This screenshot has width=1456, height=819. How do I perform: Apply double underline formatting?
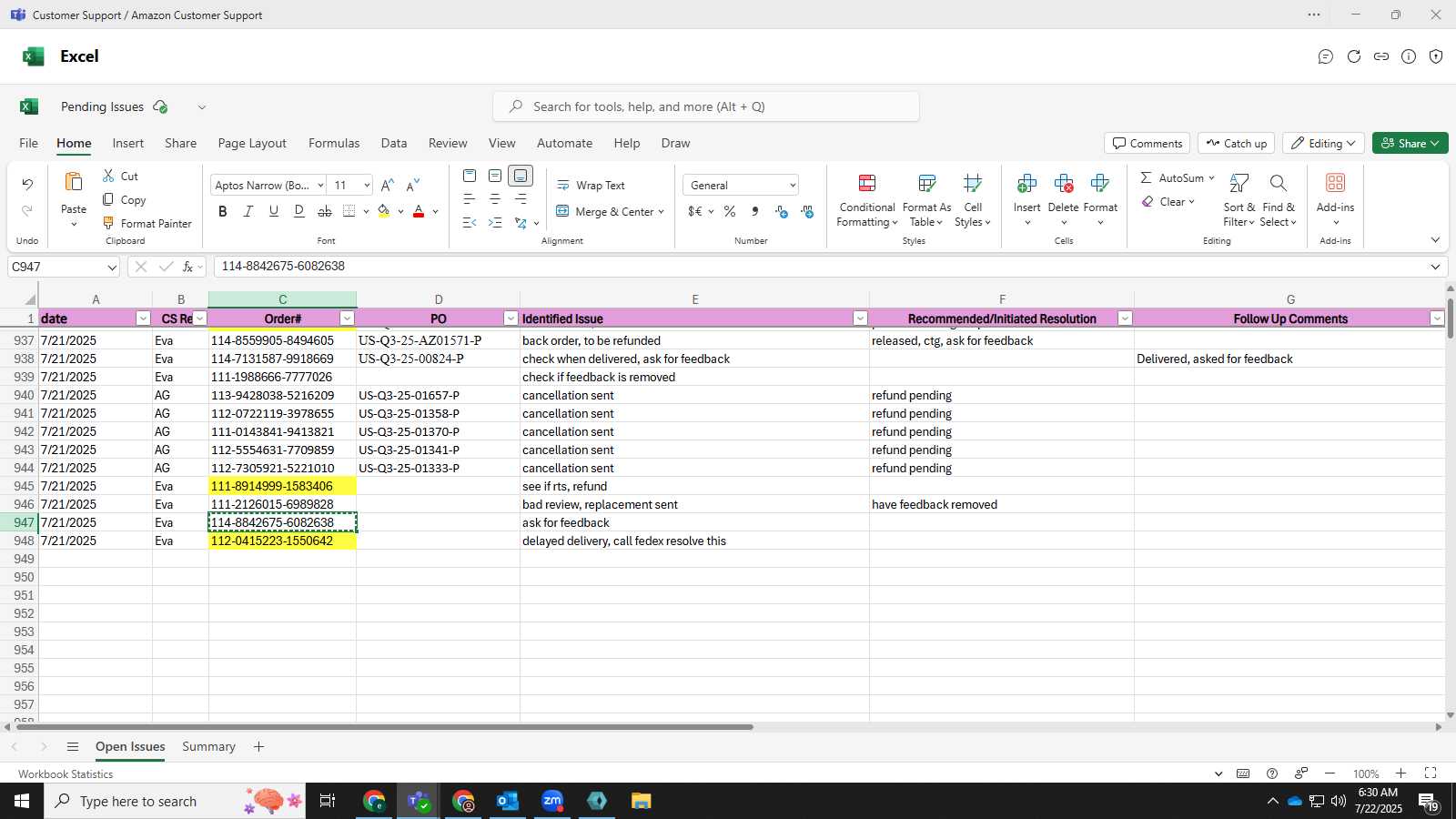tap(299, 211)
